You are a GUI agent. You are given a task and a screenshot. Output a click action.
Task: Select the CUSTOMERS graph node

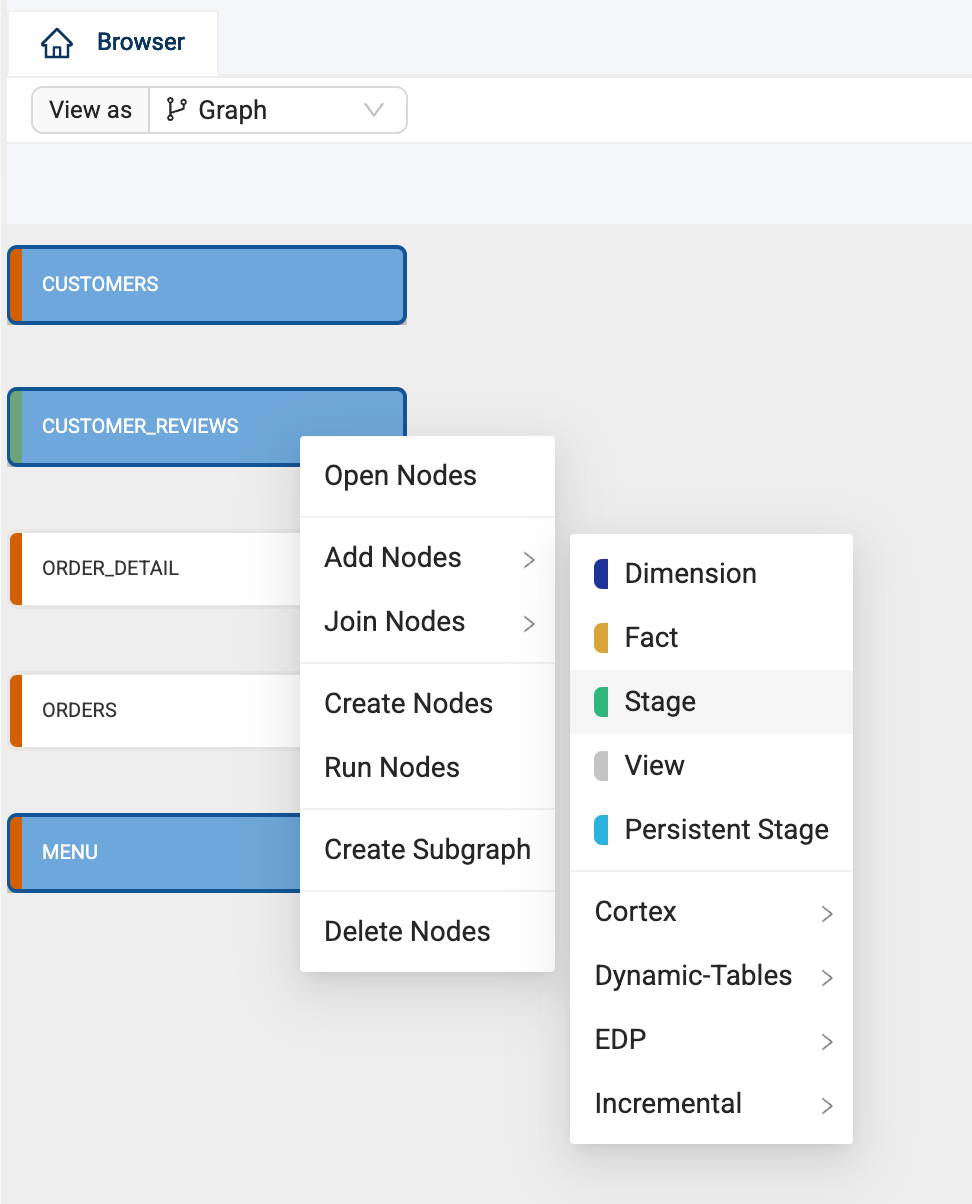pyautogui.click(x=207, y=285)
